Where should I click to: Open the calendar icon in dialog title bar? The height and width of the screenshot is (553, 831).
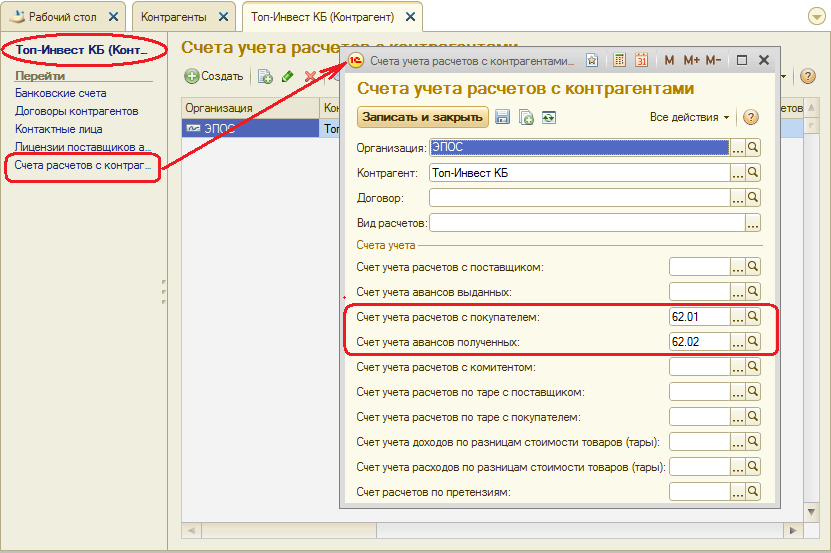642,60
